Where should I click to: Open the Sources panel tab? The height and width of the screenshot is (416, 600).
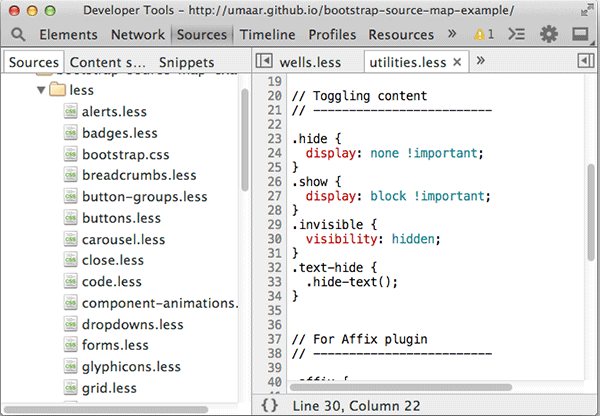202,35
